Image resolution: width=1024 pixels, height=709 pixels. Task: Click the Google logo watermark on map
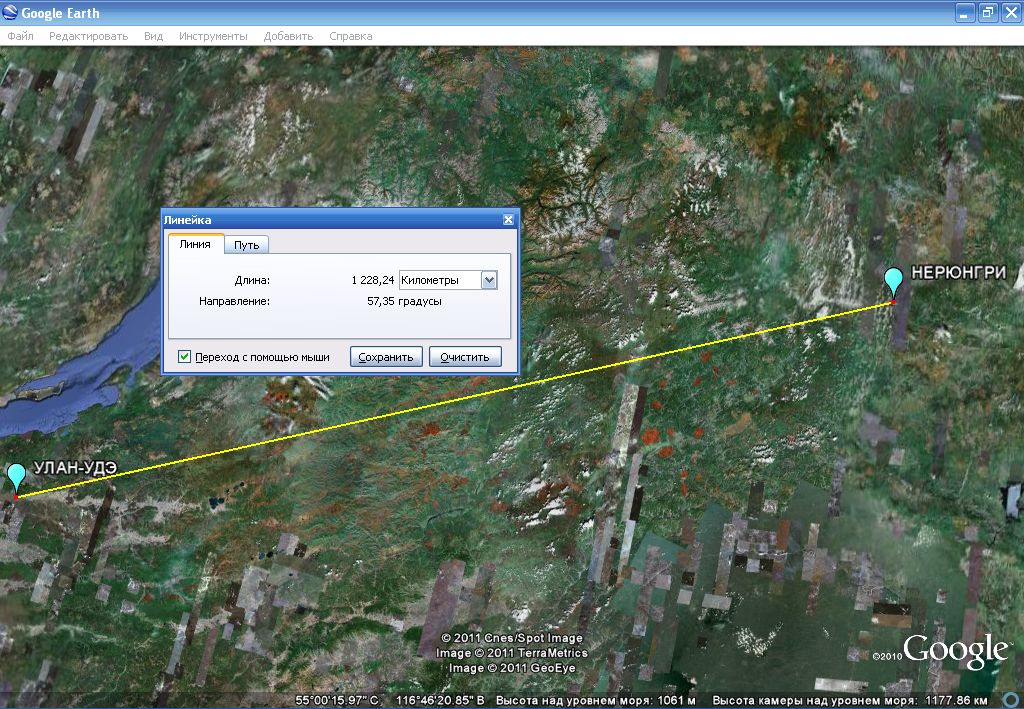pyautogui.click(x=955, y=651)
